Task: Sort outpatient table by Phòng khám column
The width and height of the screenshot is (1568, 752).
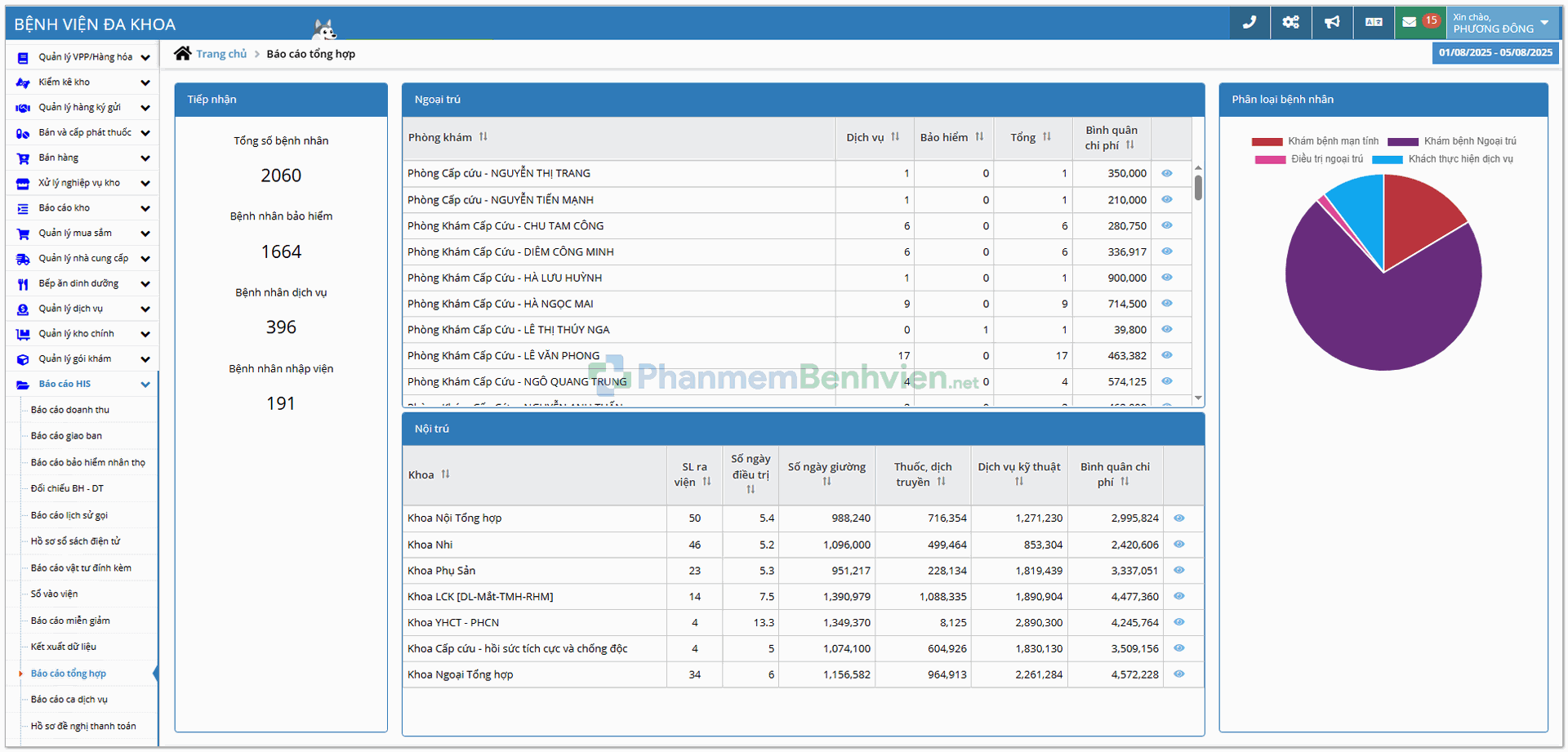Action: click(x=483, y=137)
